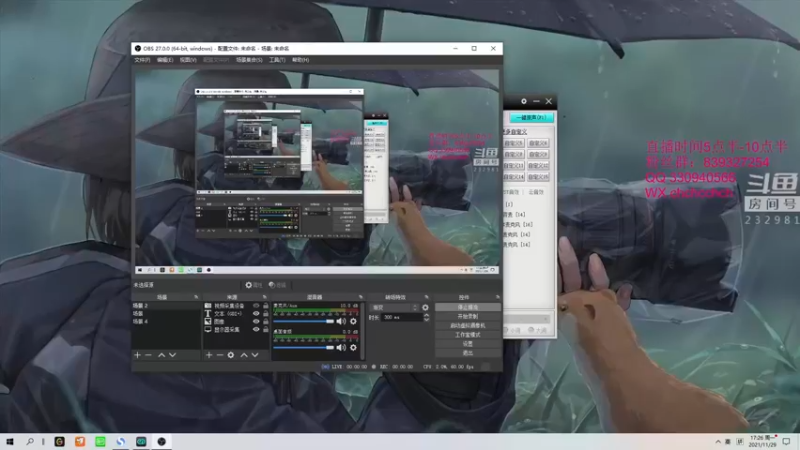Open the settings gear on the side tool window
The width and height of the screenshot is (800, 450).
(523, 102)
